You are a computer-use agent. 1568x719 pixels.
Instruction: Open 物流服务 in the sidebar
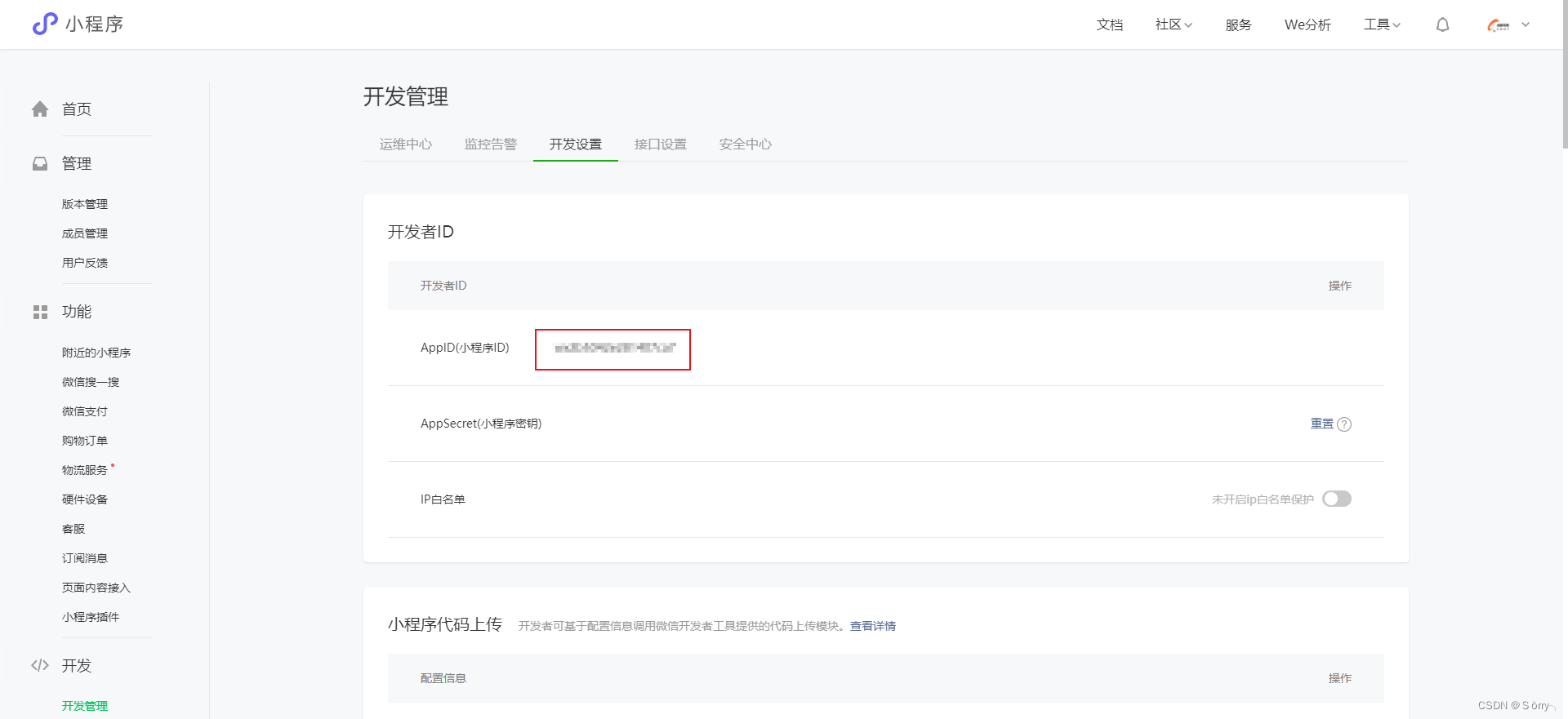tap(85, 470)
